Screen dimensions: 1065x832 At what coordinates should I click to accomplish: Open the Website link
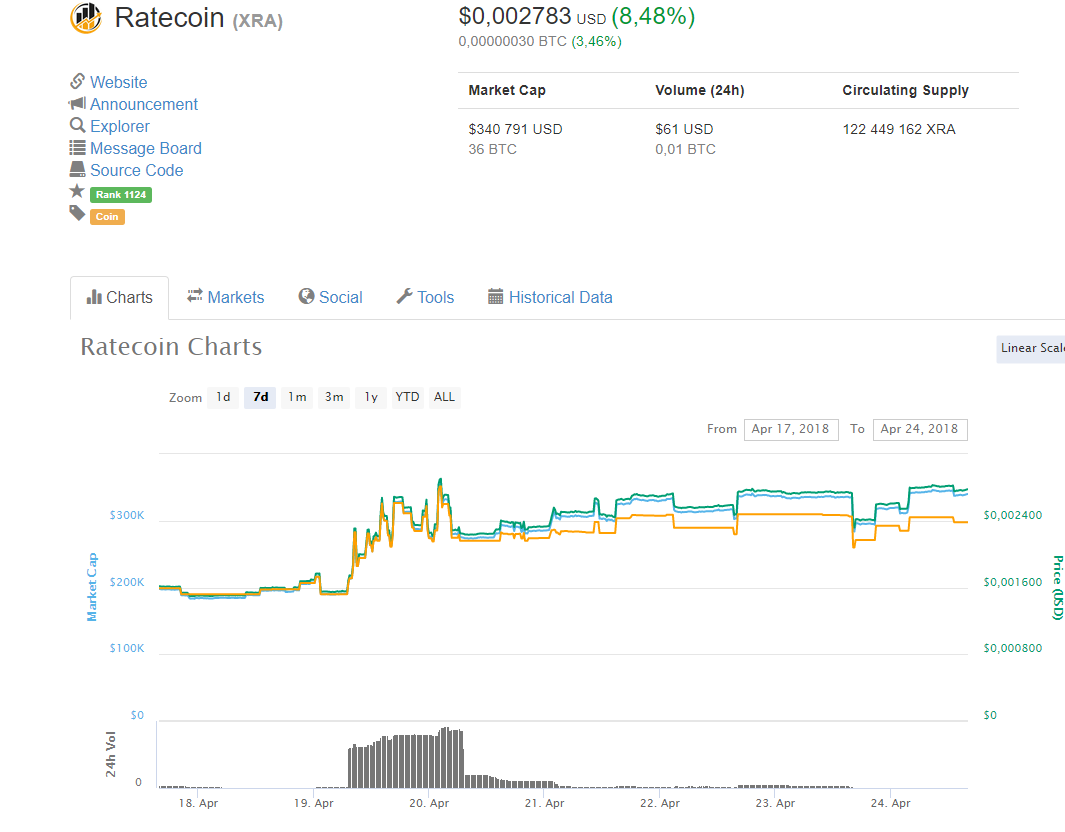118,82
